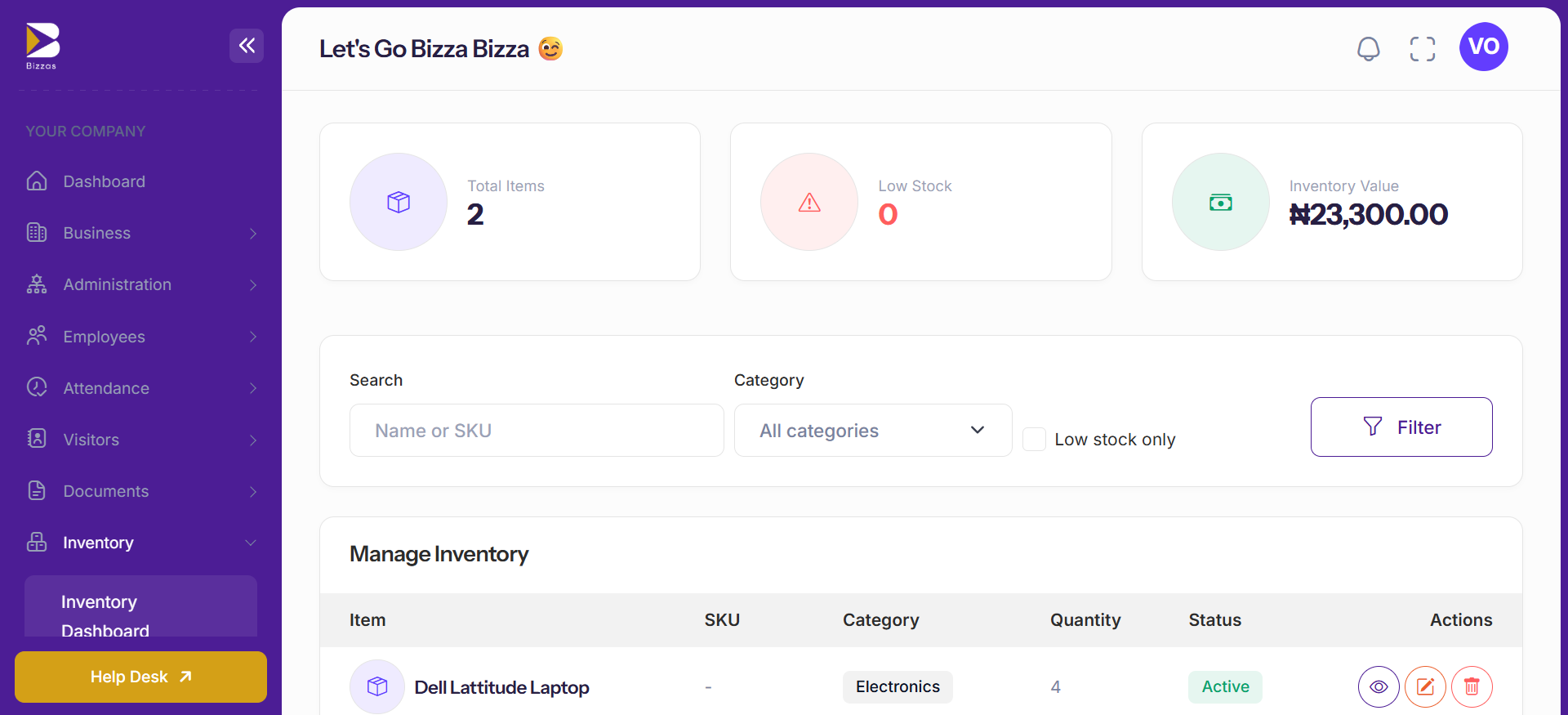Edit the Dell Lattitude Laptop item

pyautogui.click(x=1425, y=686)
